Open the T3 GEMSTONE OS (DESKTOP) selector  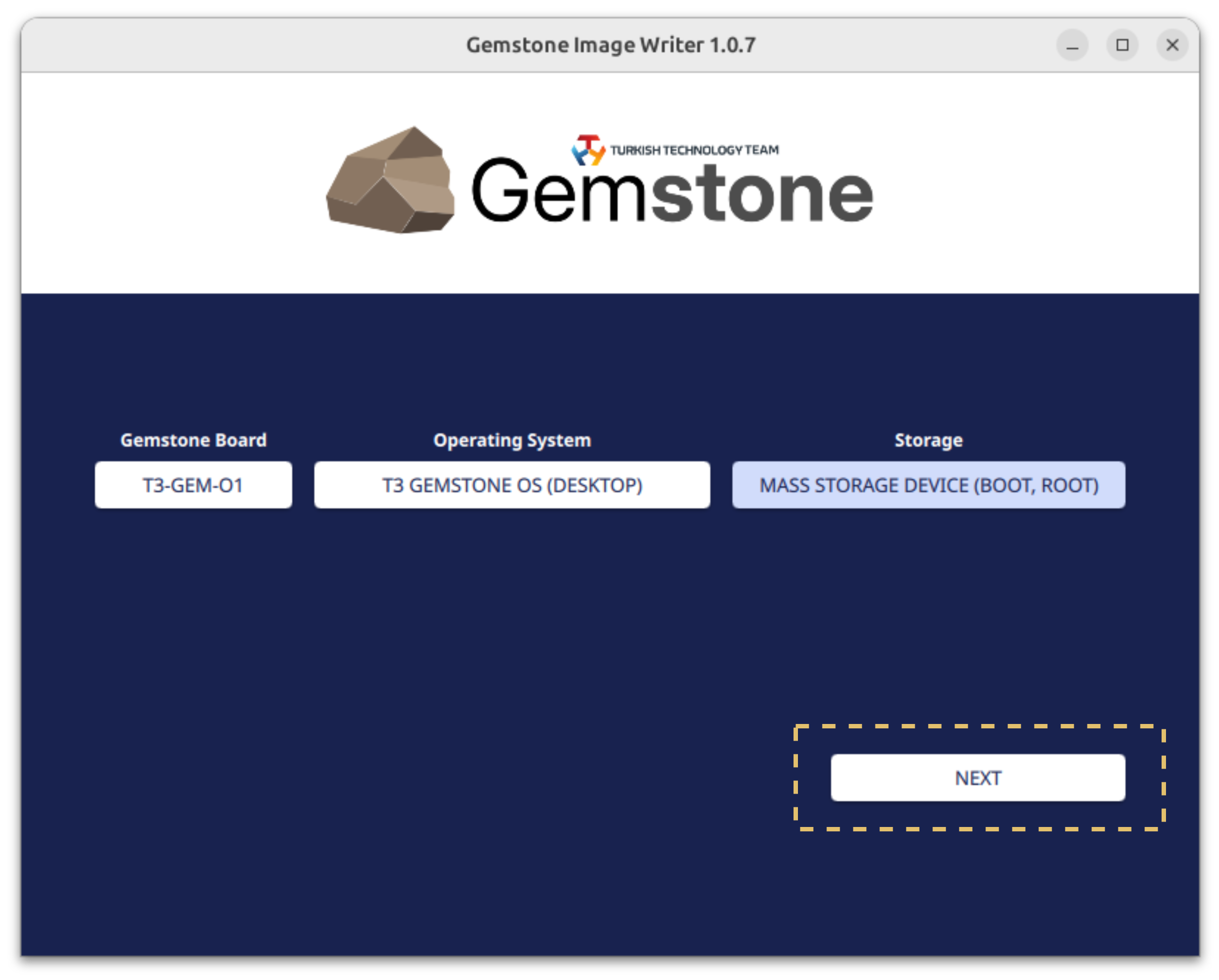(x=512, y=485)
